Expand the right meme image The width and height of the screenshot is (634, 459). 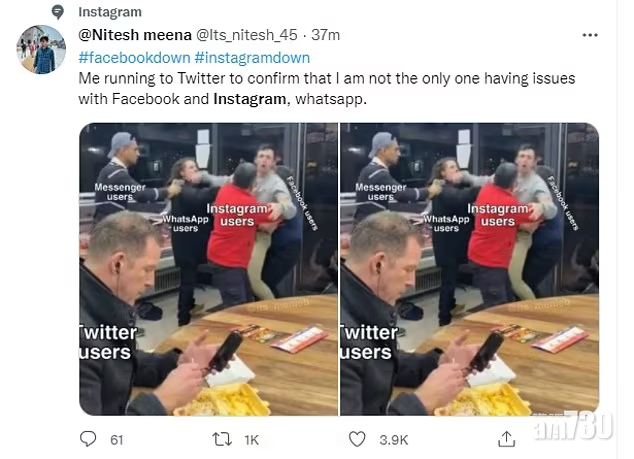coord(469,269)
